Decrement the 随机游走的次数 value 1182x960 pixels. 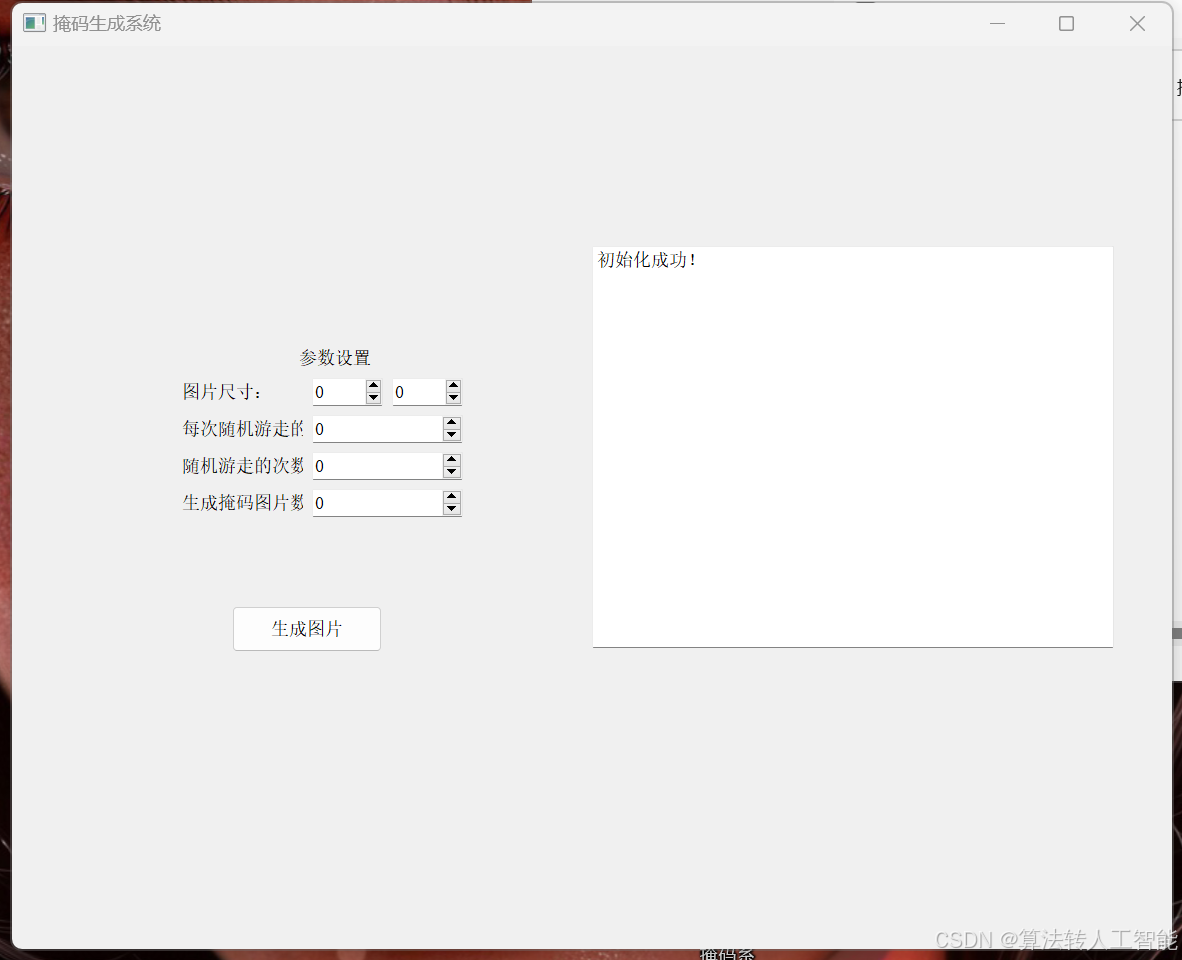click(x=452, y=472)
